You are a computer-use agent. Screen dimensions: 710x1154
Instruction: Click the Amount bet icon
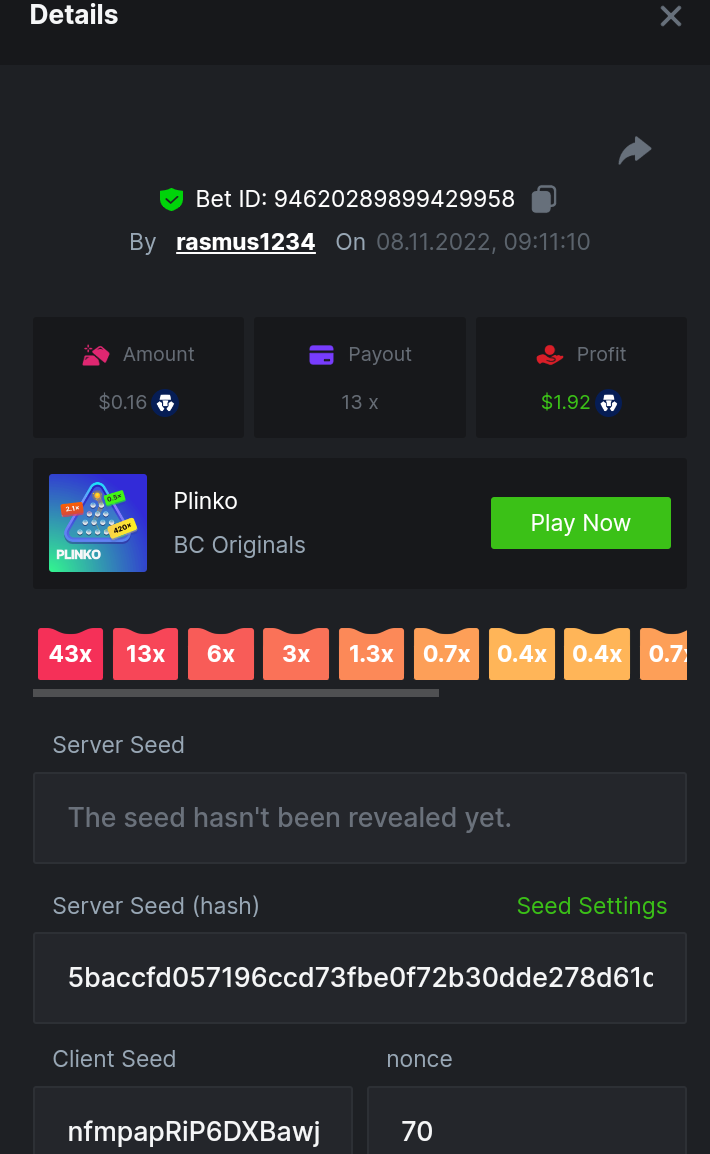pos(96,355)
